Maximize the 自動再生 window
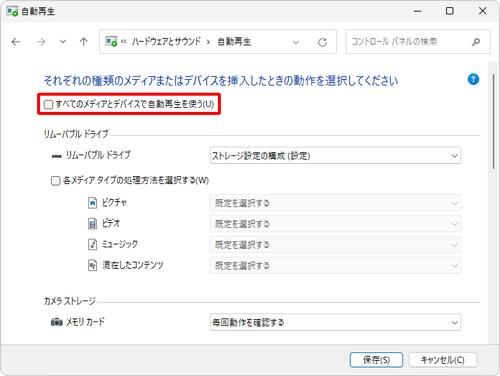The width and height of the screenshot is (500, 376). tap(450, 11)
